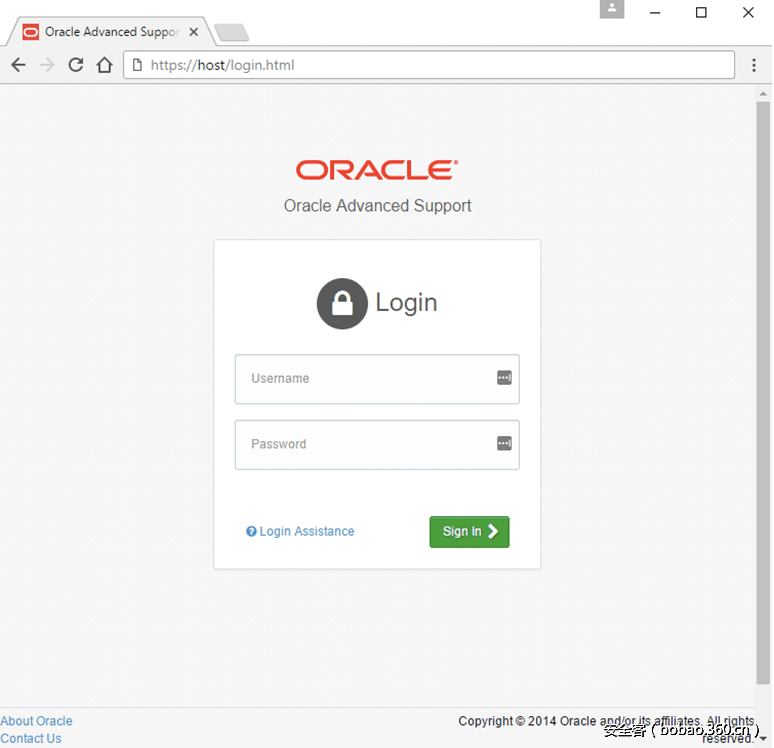
Task: Click the page info icon in address bar
Action: click(x=138, y=65)
